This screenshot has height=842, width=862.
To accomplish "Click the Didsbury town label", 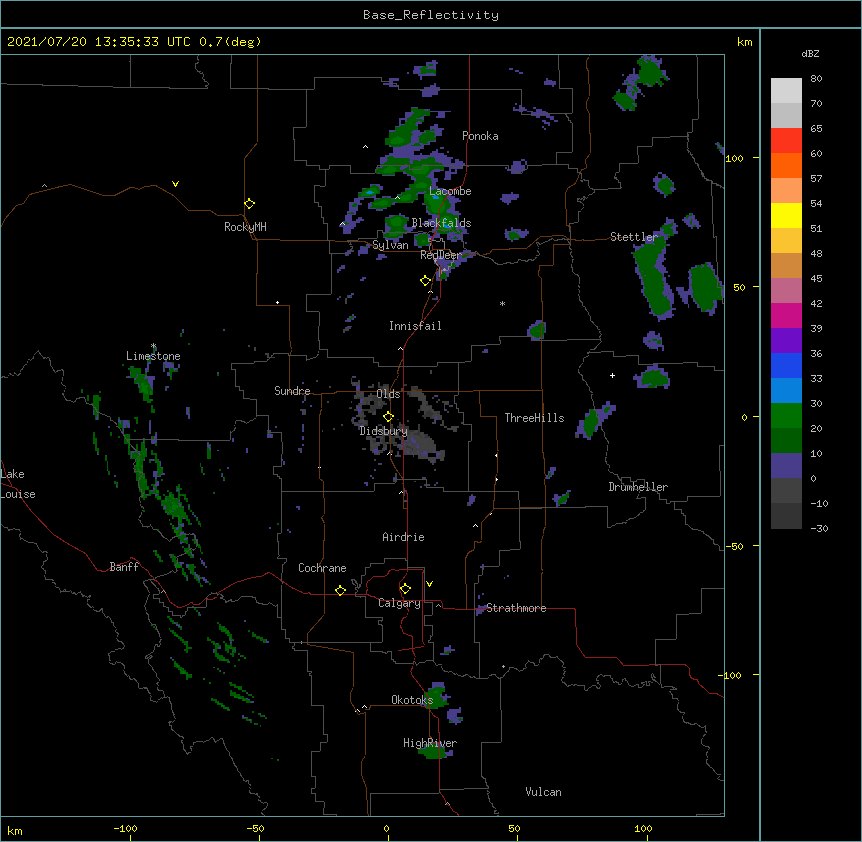I will pos(383,431).
